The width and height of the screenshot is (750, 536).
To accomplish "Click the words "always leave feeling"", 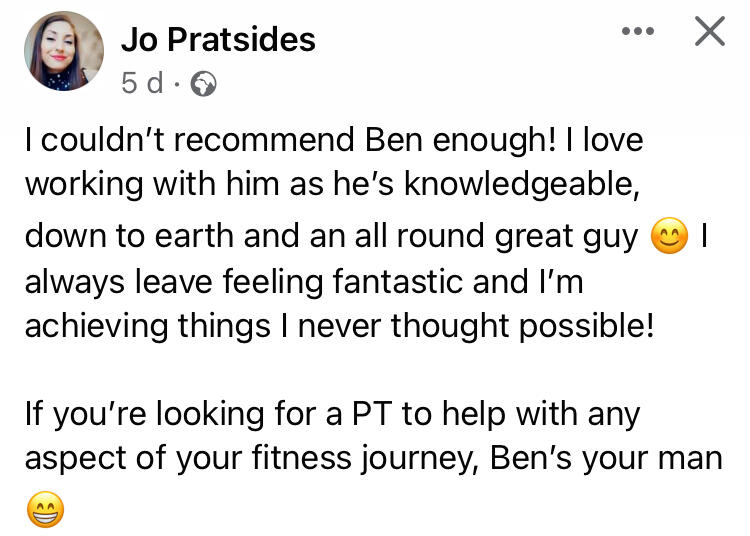I will click(x=174, y=282).
